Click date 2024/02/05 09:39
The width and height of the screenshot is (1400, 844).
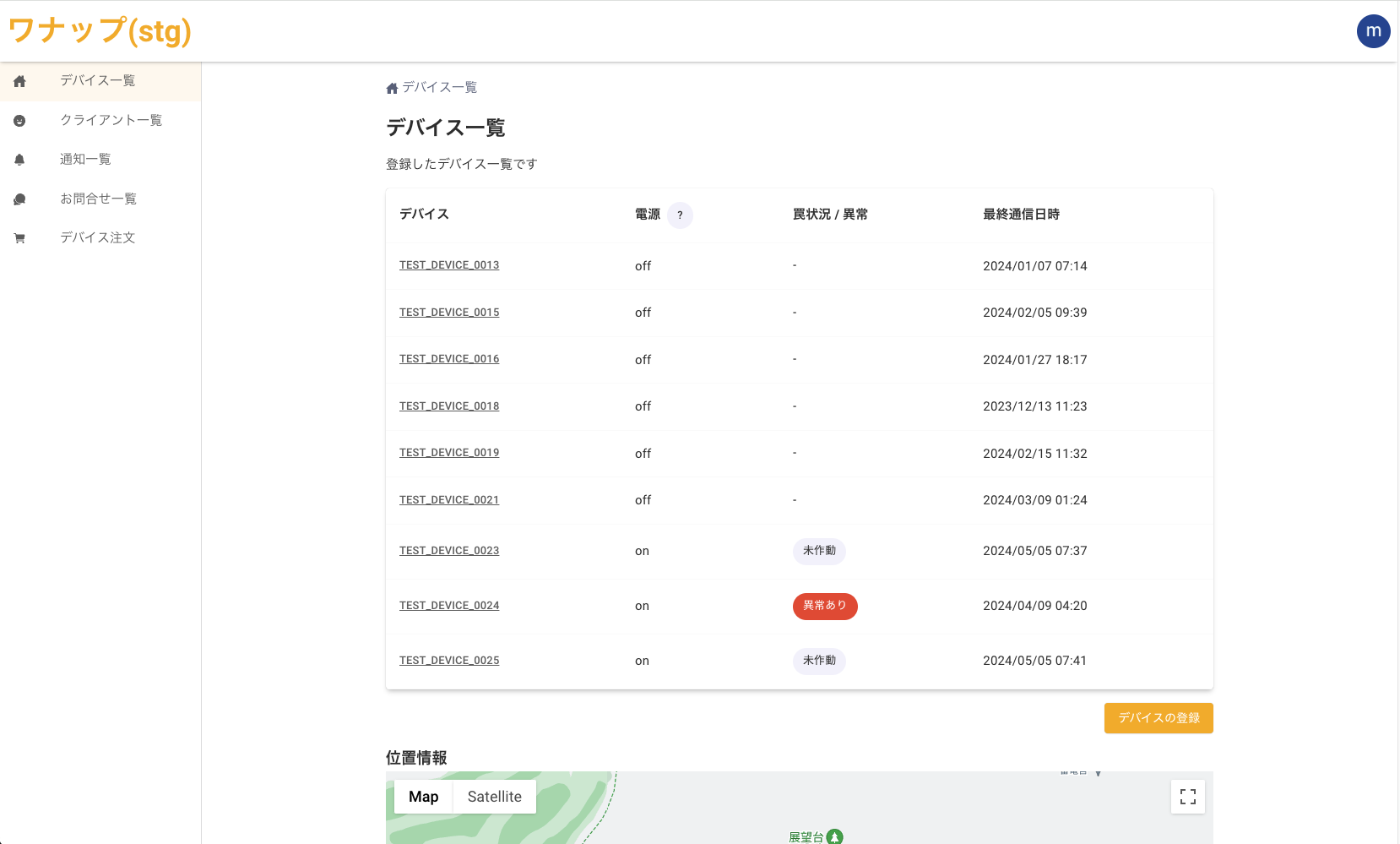1035,313
